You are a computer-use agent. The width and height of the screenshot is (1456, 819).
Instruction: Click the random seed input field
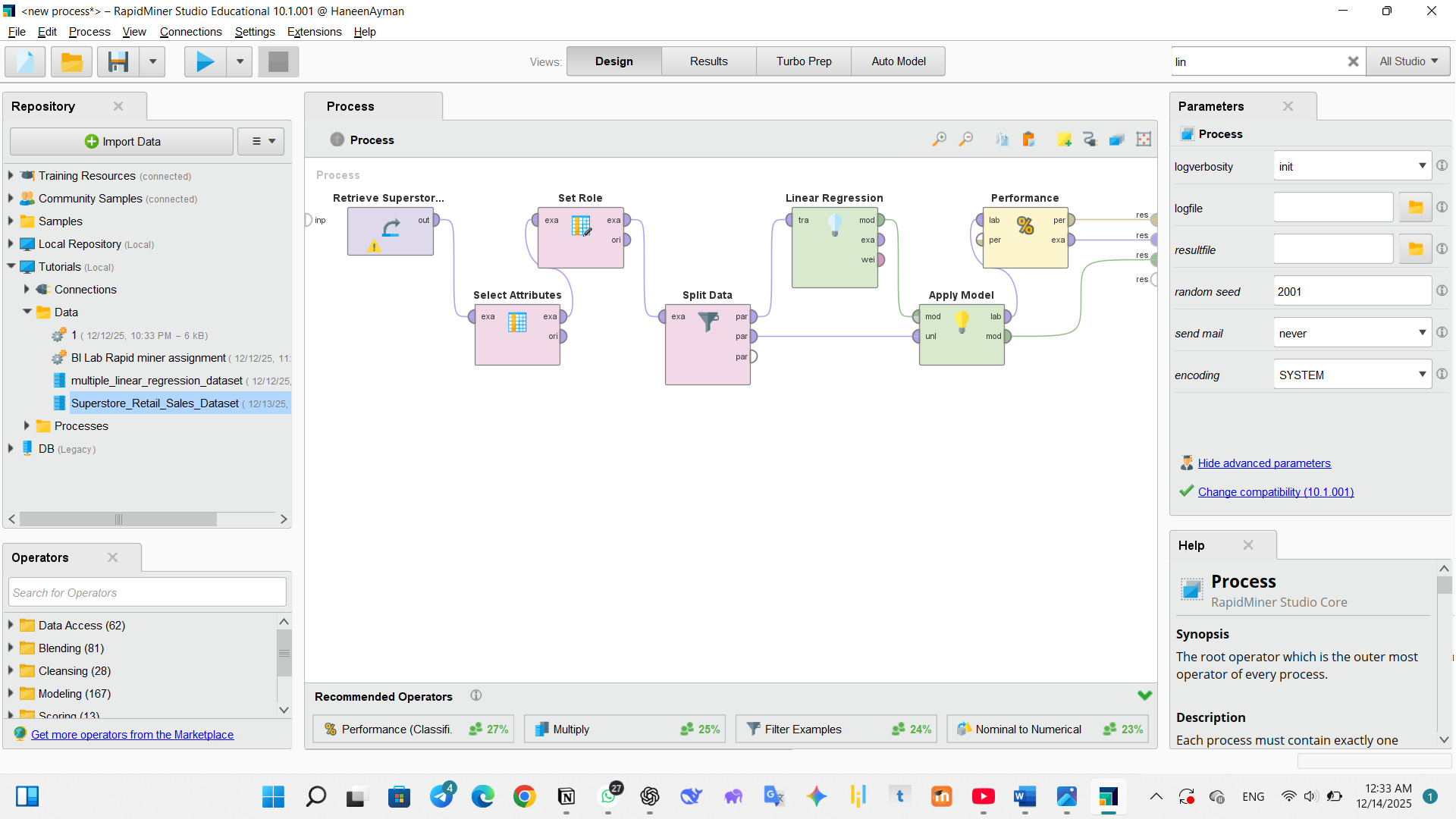point(1352,291)
